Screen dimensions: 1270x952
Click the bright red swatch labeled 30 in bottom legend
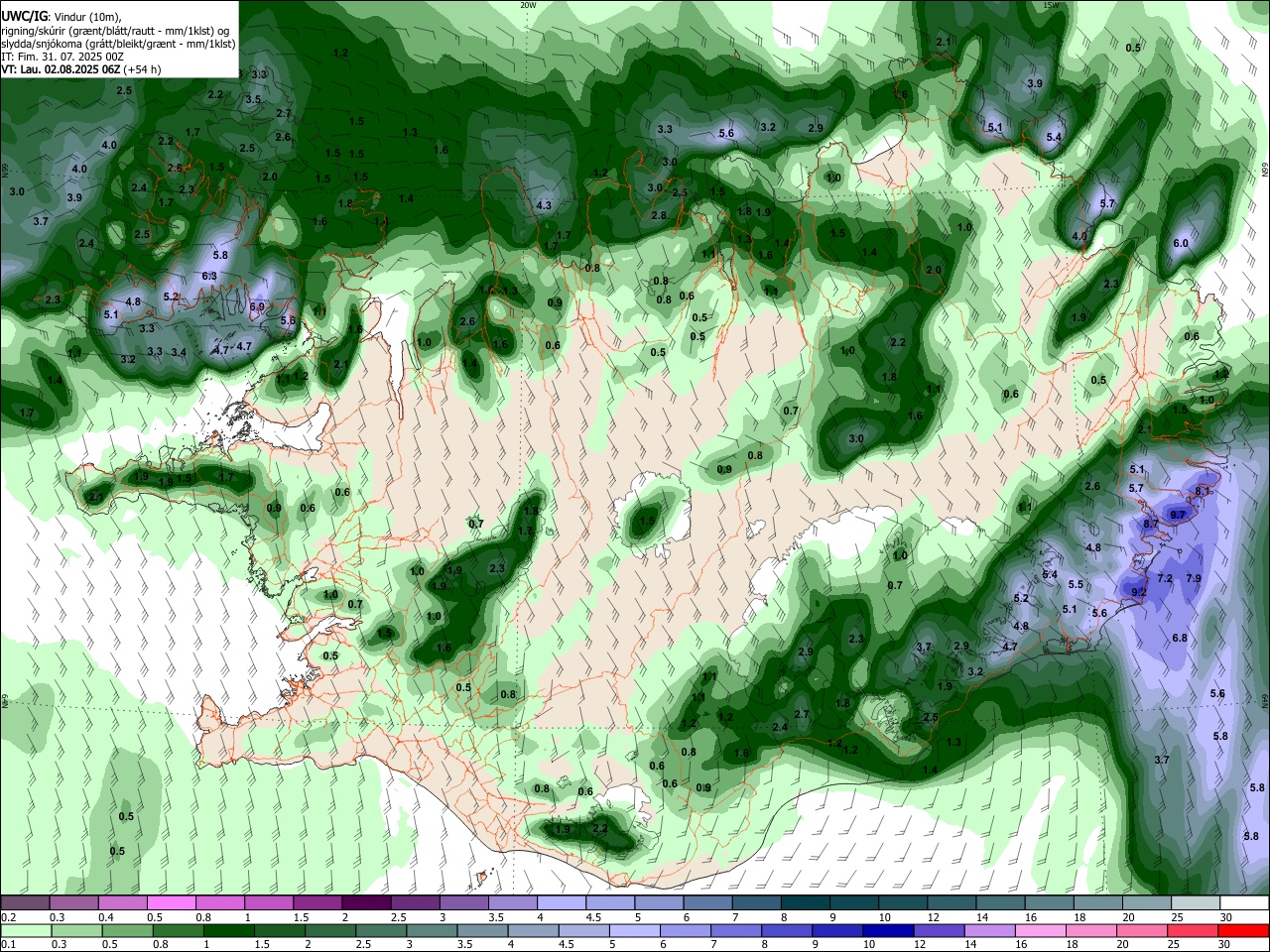1244,931
